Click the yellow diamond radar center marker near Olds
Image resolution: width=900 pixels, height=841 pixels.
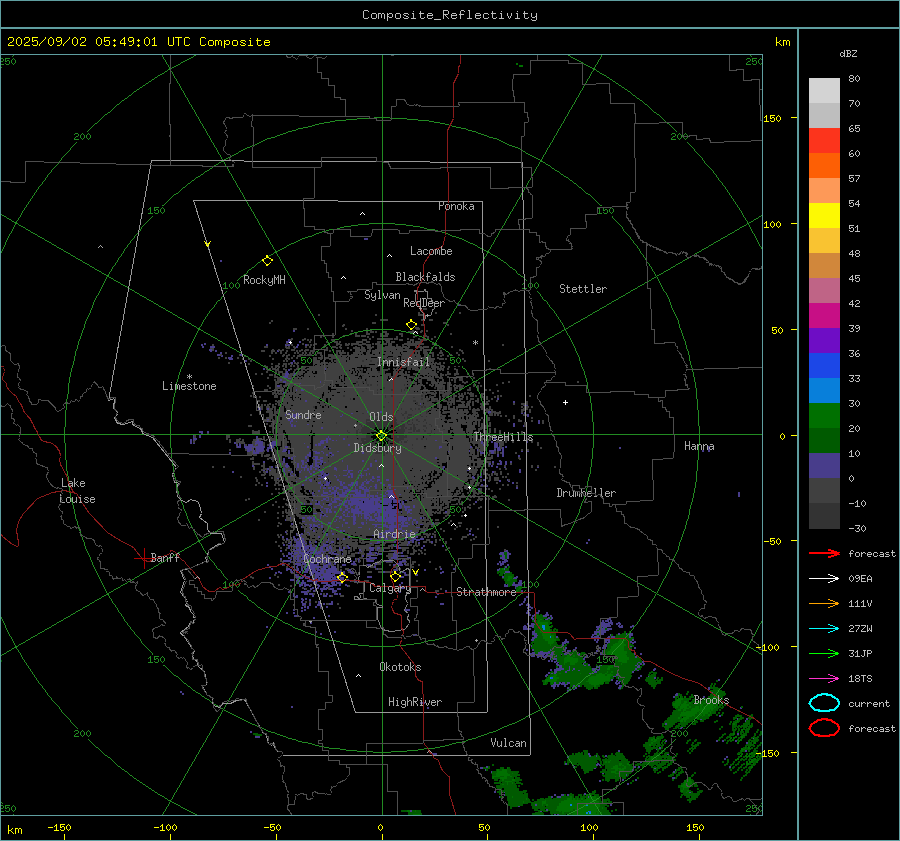tap(382, 436)
